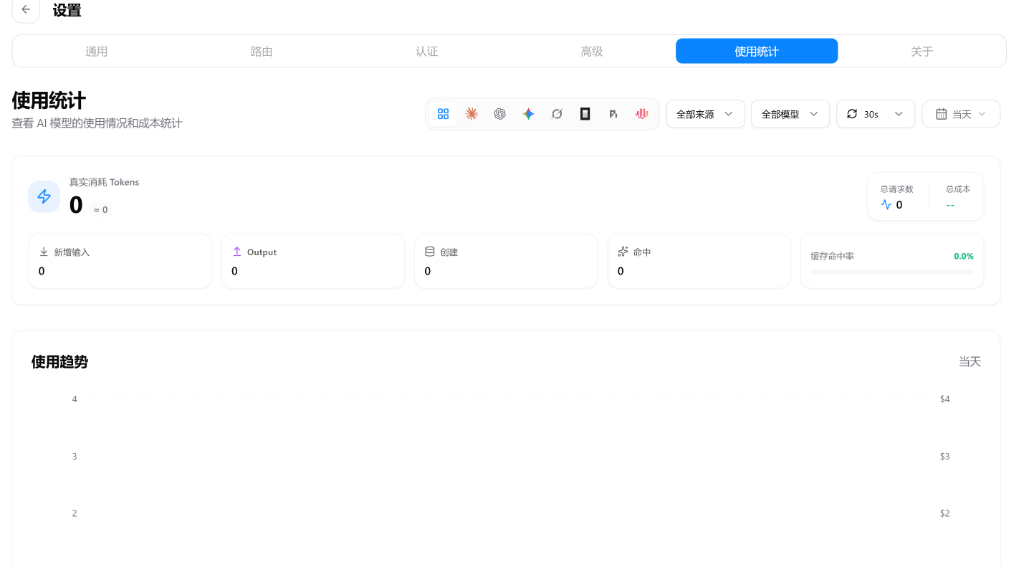The width and height of the screenshot is (1024, 573).
Task: Click the 创建 stat card
Action: click(506, 261)
